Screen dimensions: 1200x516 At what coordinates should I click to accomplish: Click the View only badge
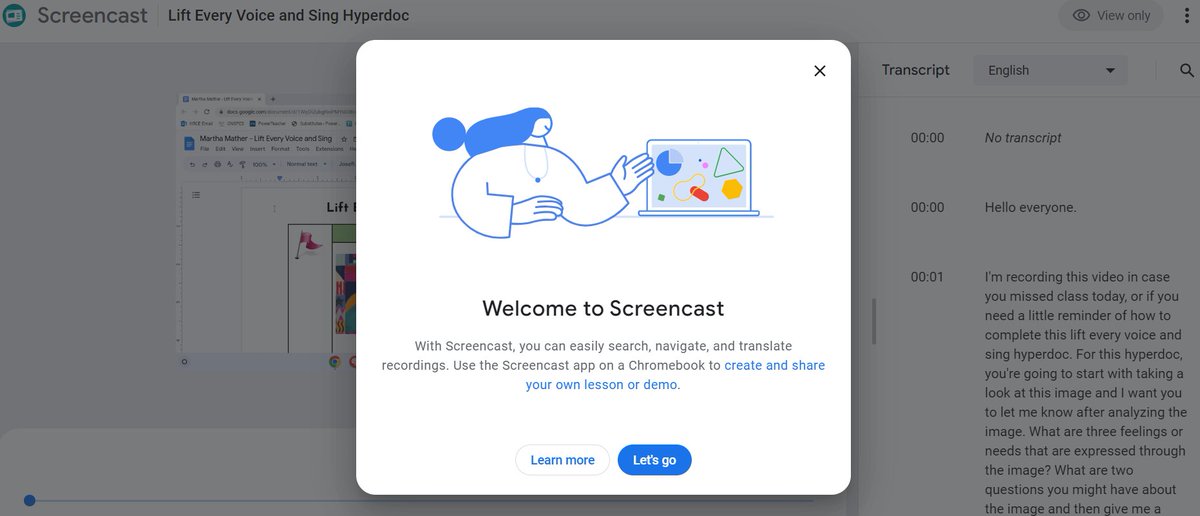click(1111, 16)
